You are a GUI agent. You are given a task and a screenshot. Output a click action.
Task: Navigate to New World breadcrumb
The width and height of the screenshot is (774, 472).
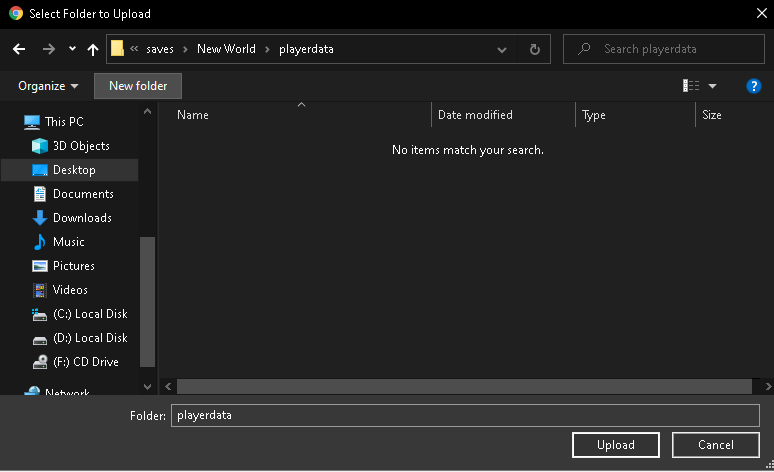point(226,49)
